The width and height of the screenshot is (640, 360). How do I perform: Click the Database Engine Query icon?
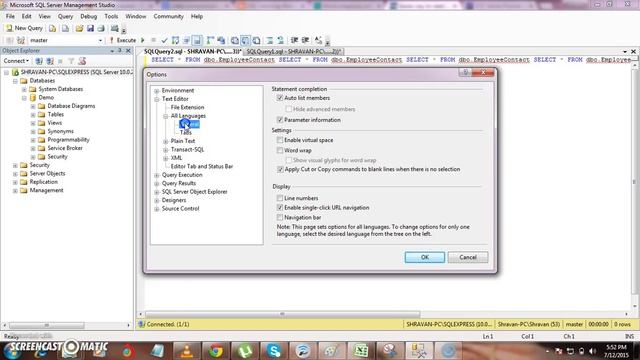[52, 28]
